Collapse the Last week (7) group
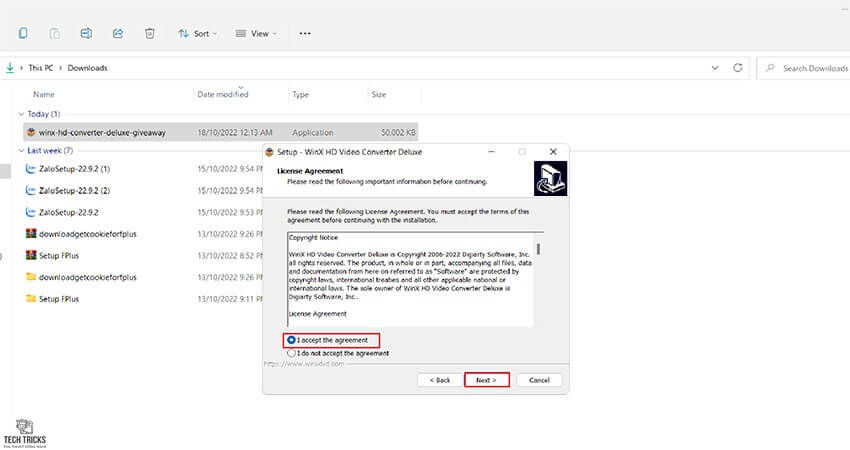Image resolution: width=850 pixels, height=450 pixels. [21, 151]
